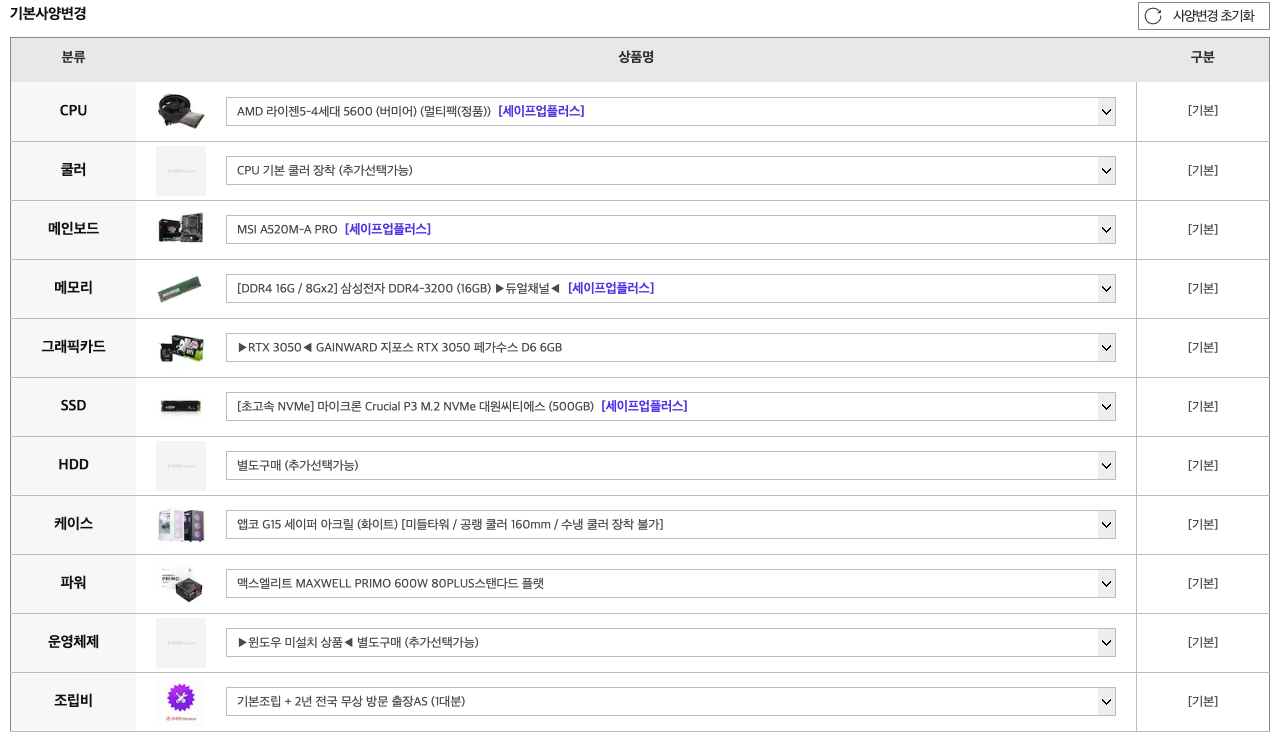Click the 기본사양변경 heading text

click(x=48, y=13)
